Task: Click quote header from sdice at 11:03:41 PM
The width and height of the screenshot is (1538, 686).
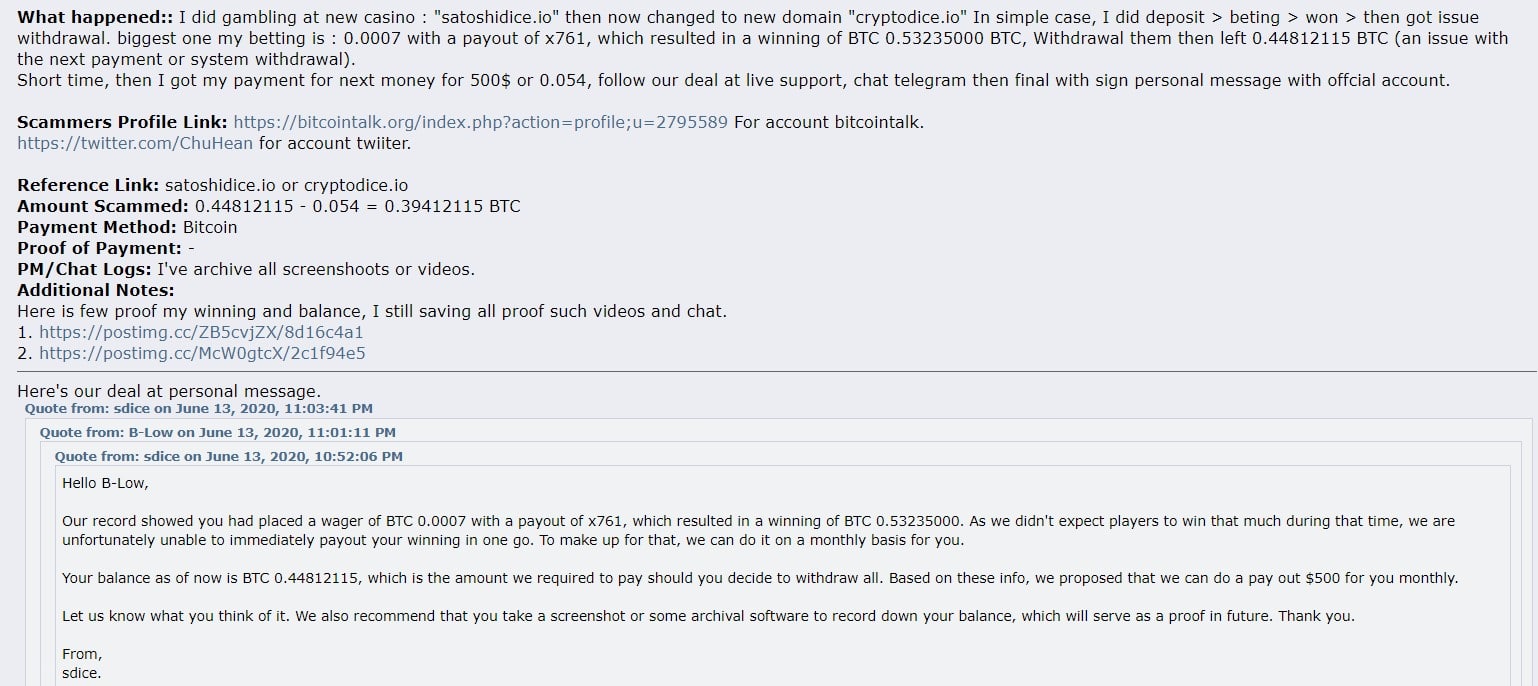Action: [199, 409]
